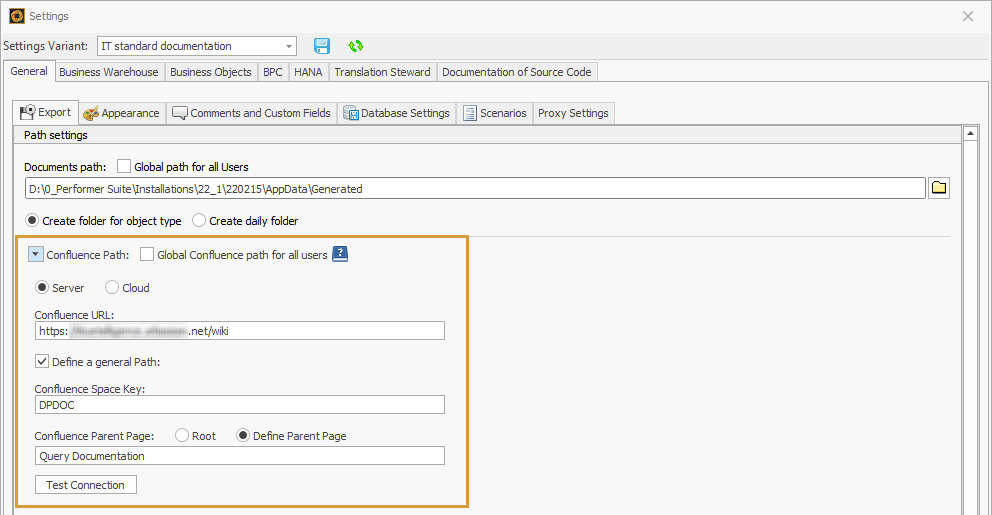
Task: Open the Appearance tab with palette icon
Action: (121, 113)
